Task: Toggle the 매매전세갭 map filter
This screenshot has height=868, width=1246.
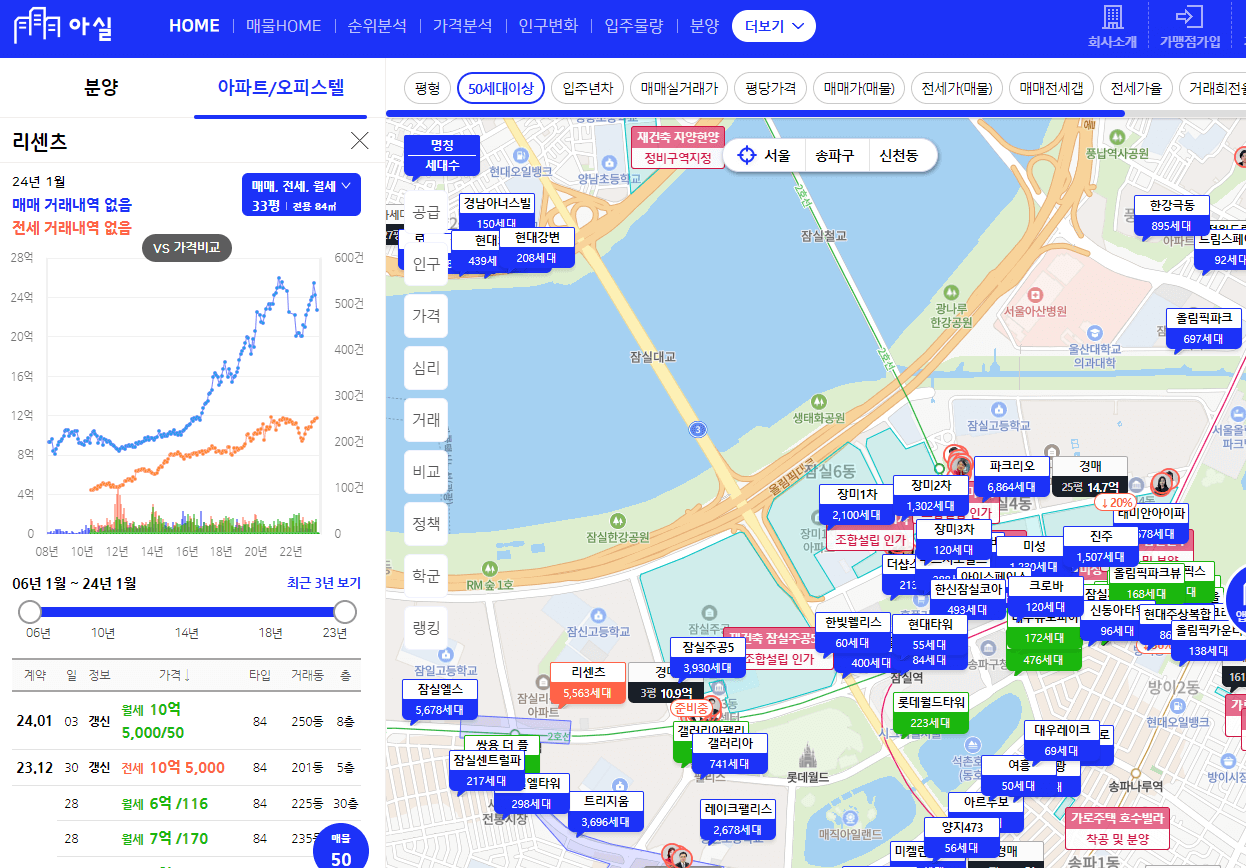Action: 1051,88
